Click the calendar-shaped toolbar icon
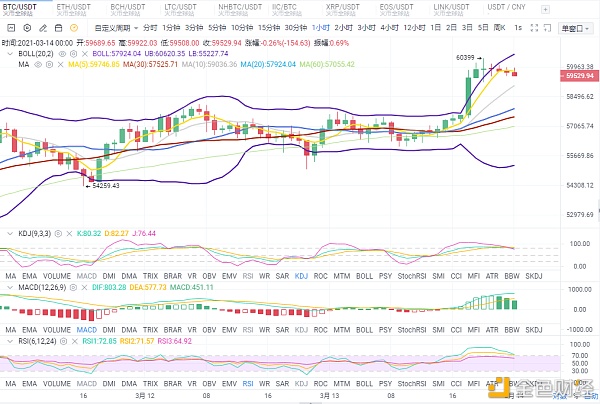The width and height of the screenshot is (600, 404). pyautogui.click(x=59, y=28)
